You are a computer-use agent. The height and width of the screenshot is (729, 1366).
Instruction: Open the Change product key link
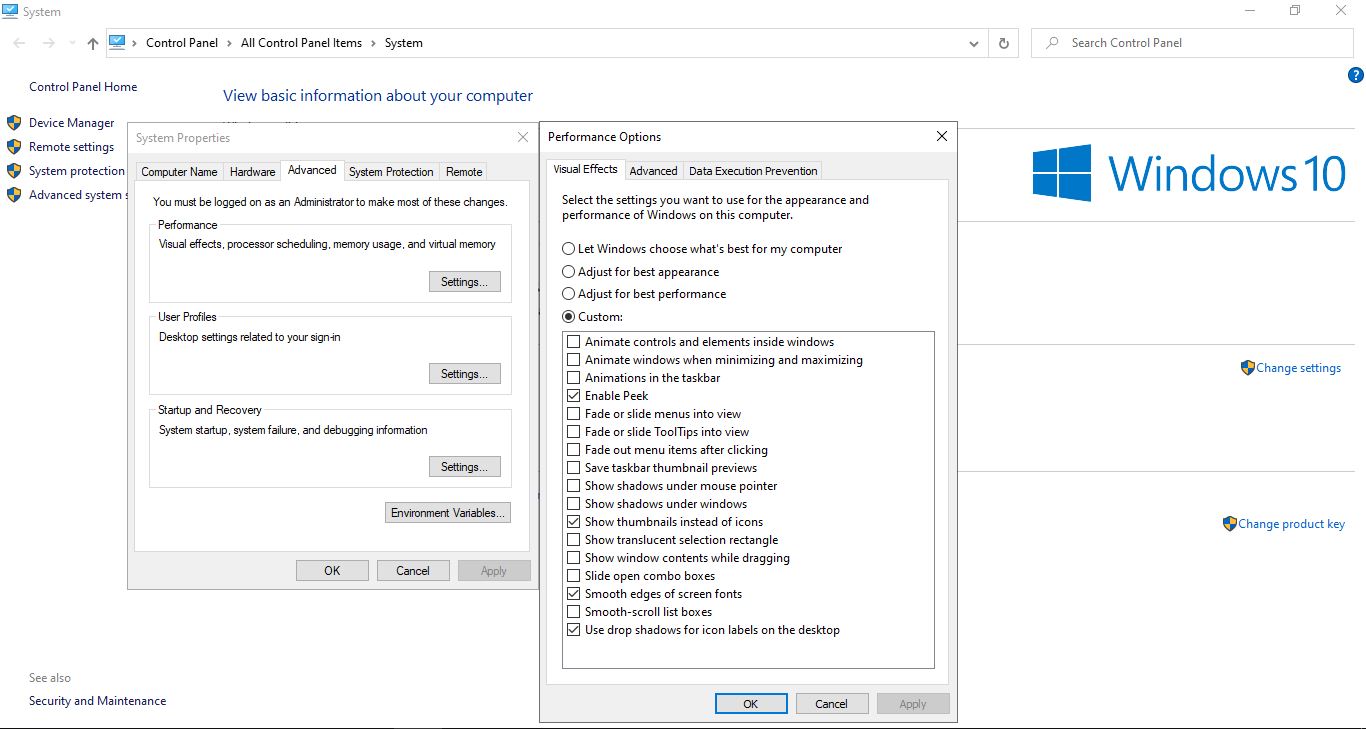(x=1292, y=524)
